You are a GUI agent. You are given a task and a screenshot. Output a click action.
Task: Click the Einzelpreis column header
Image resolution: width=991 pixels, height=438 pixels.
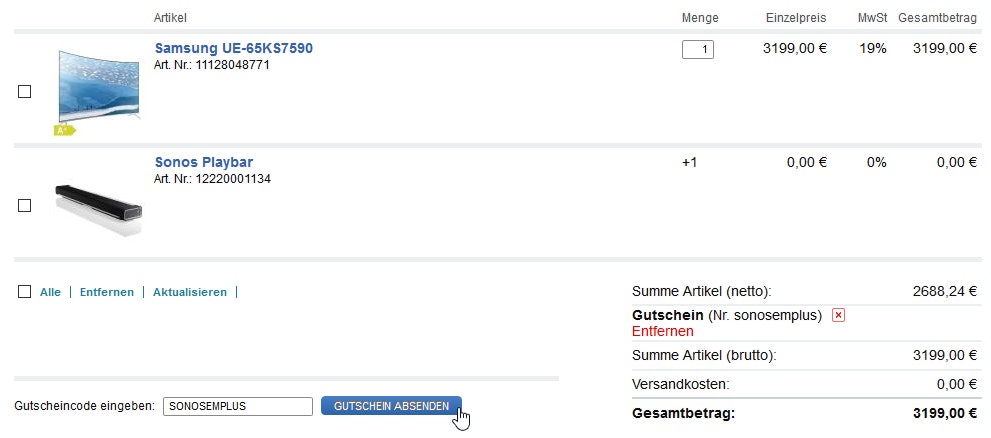pyautogui.click(x=795, y=19)
